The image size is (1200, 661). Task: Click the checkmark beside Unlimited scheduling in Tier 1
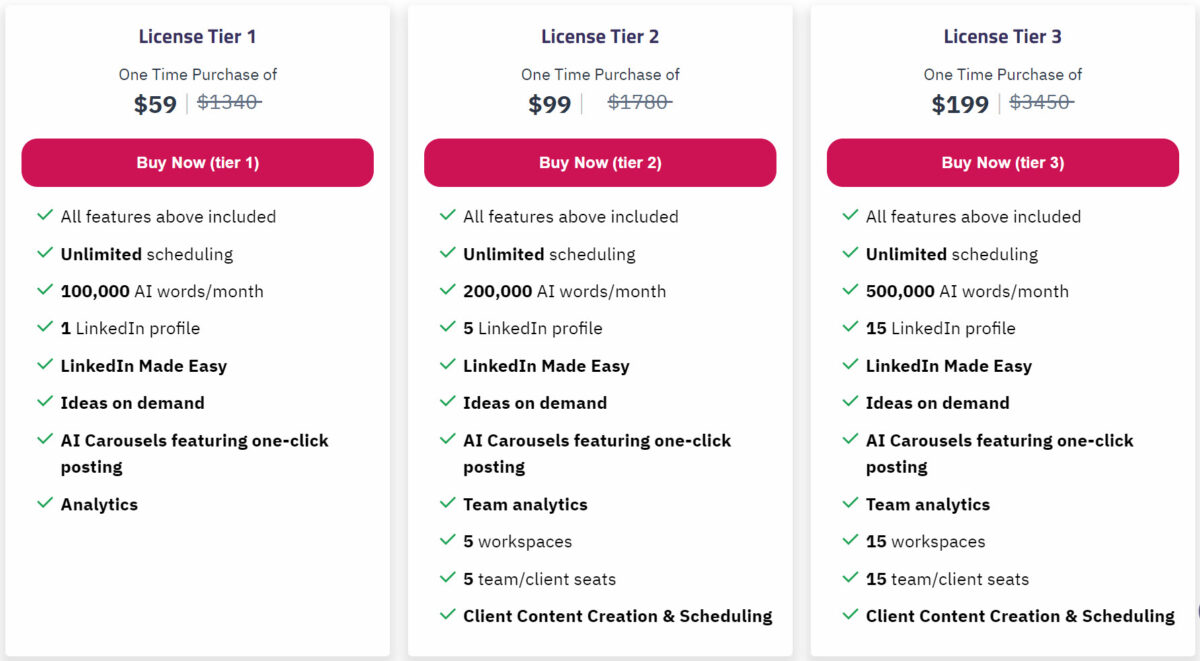[x=46, y=254]
